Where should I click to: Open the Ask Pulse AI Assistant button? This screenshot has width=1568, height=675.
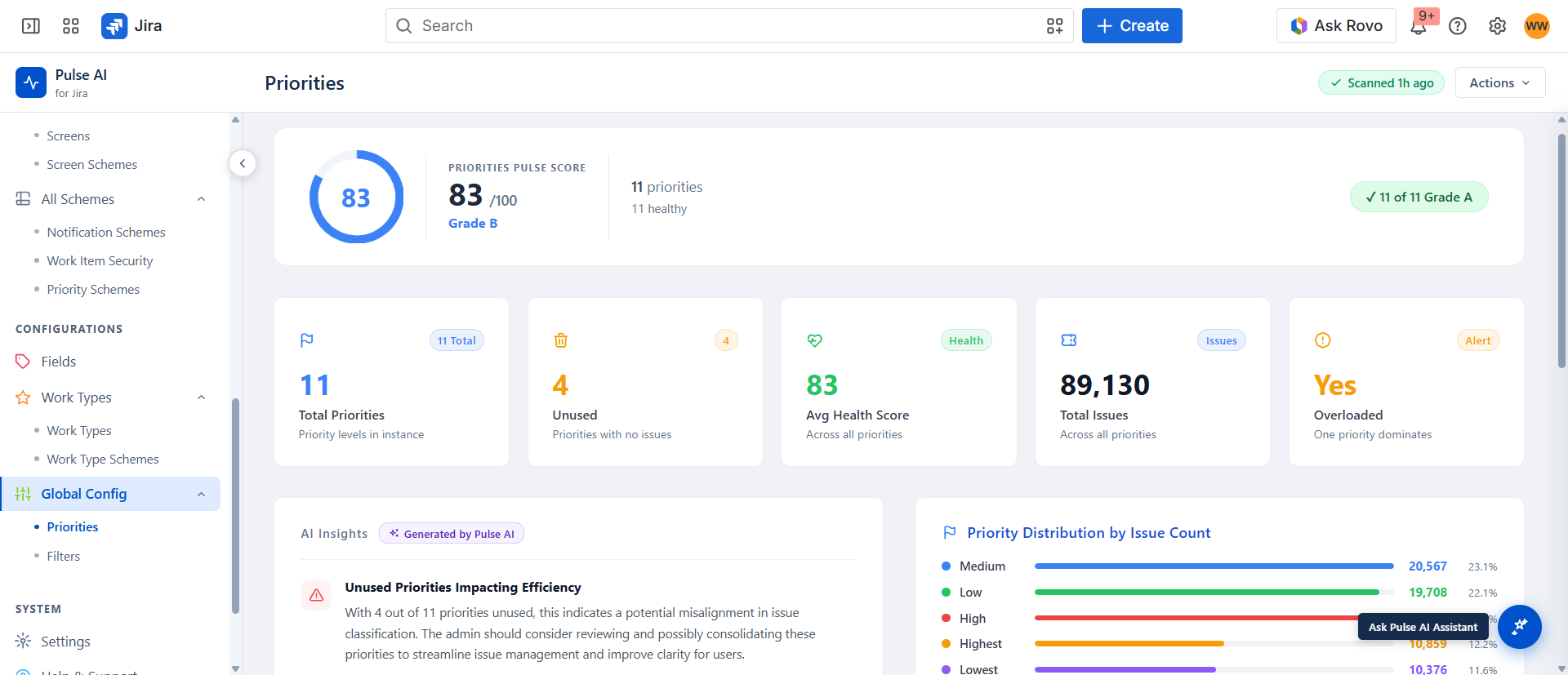1519,627
